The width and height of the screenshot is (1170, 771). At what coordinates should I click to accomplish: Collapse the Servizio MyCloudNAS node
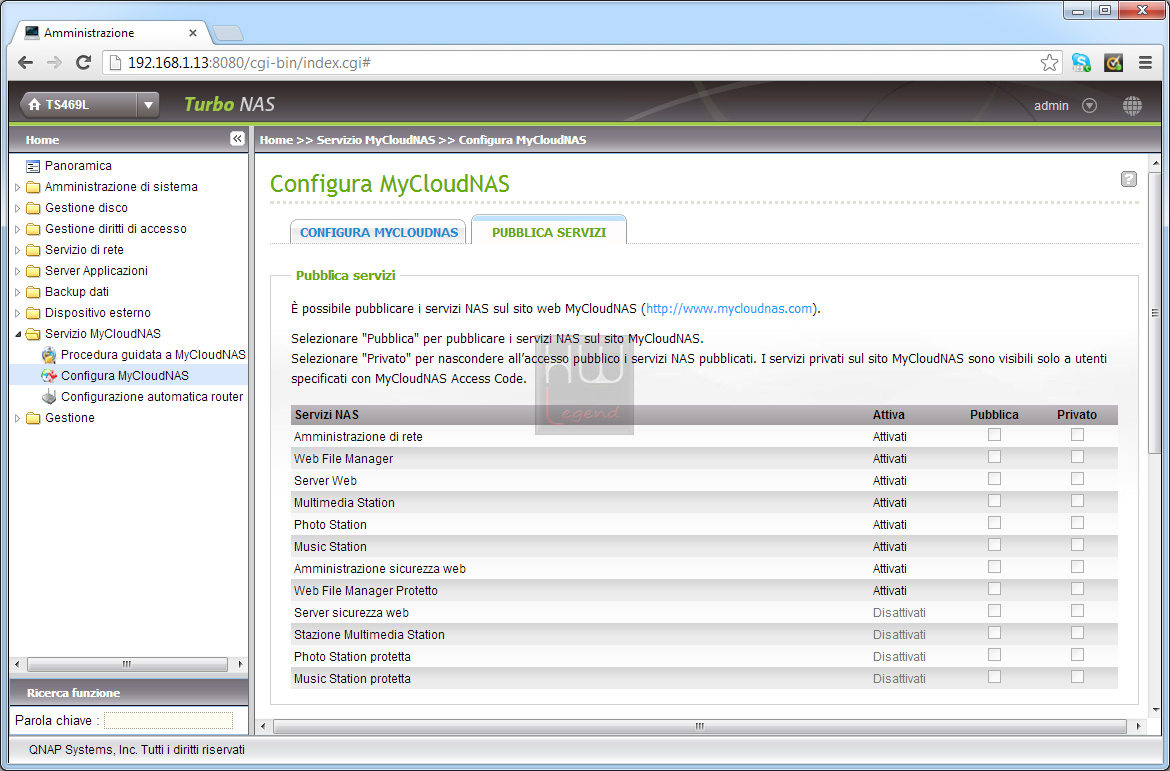18,334
